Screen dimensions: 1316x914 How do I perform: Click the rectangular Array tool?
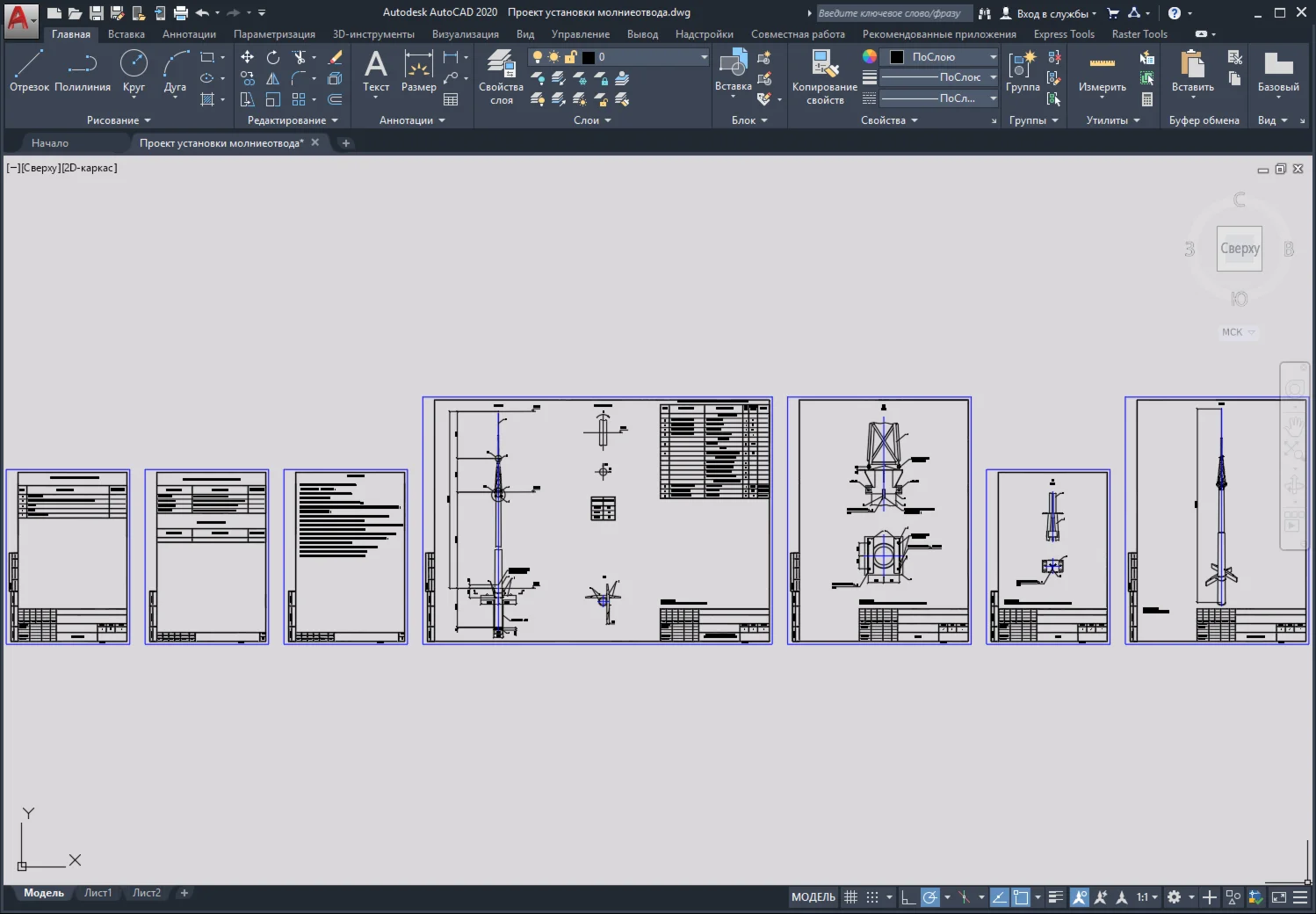click(x=300, y=99)
